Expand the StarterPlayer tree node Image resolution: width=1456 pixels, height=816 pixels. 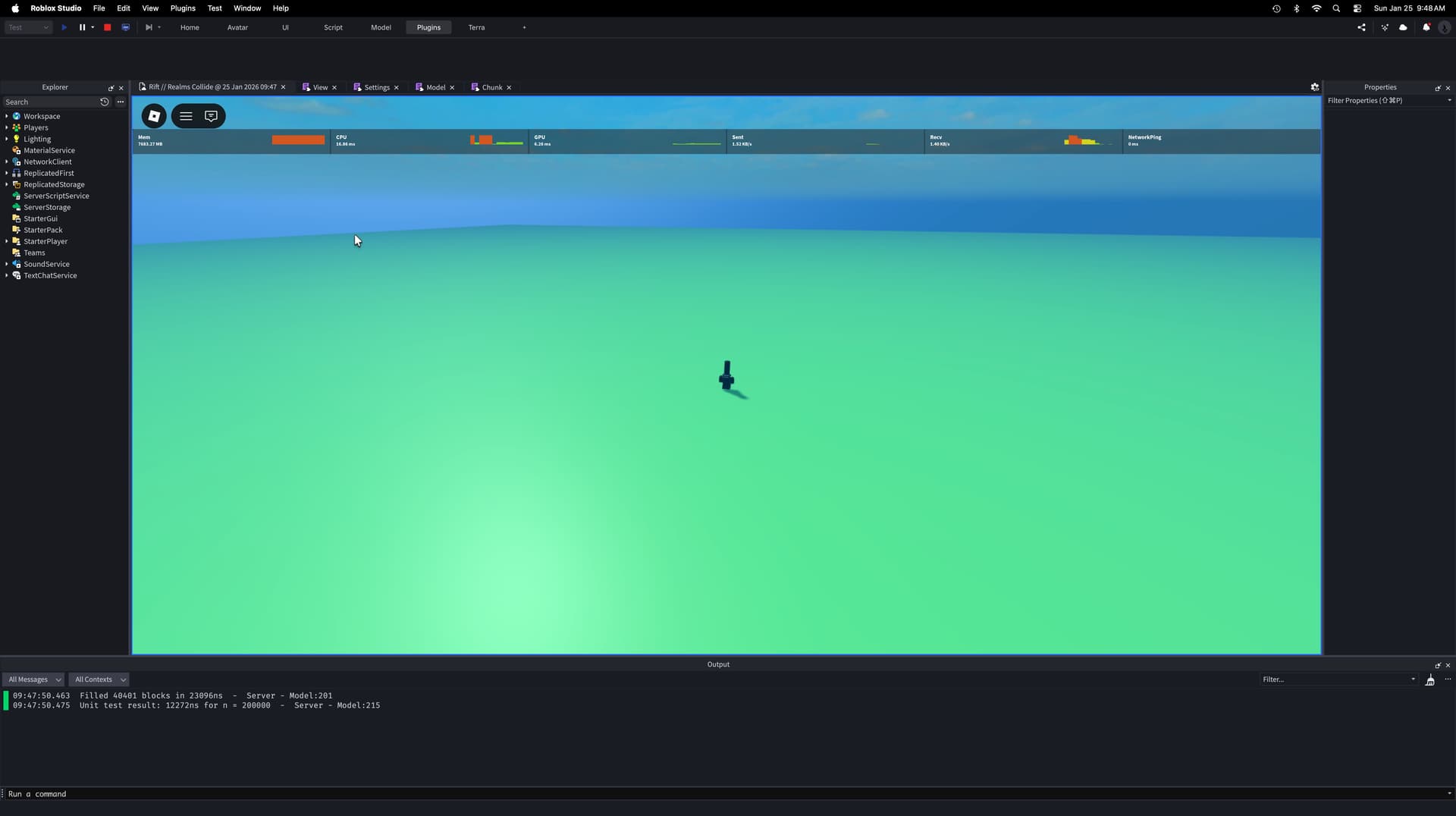7,241
